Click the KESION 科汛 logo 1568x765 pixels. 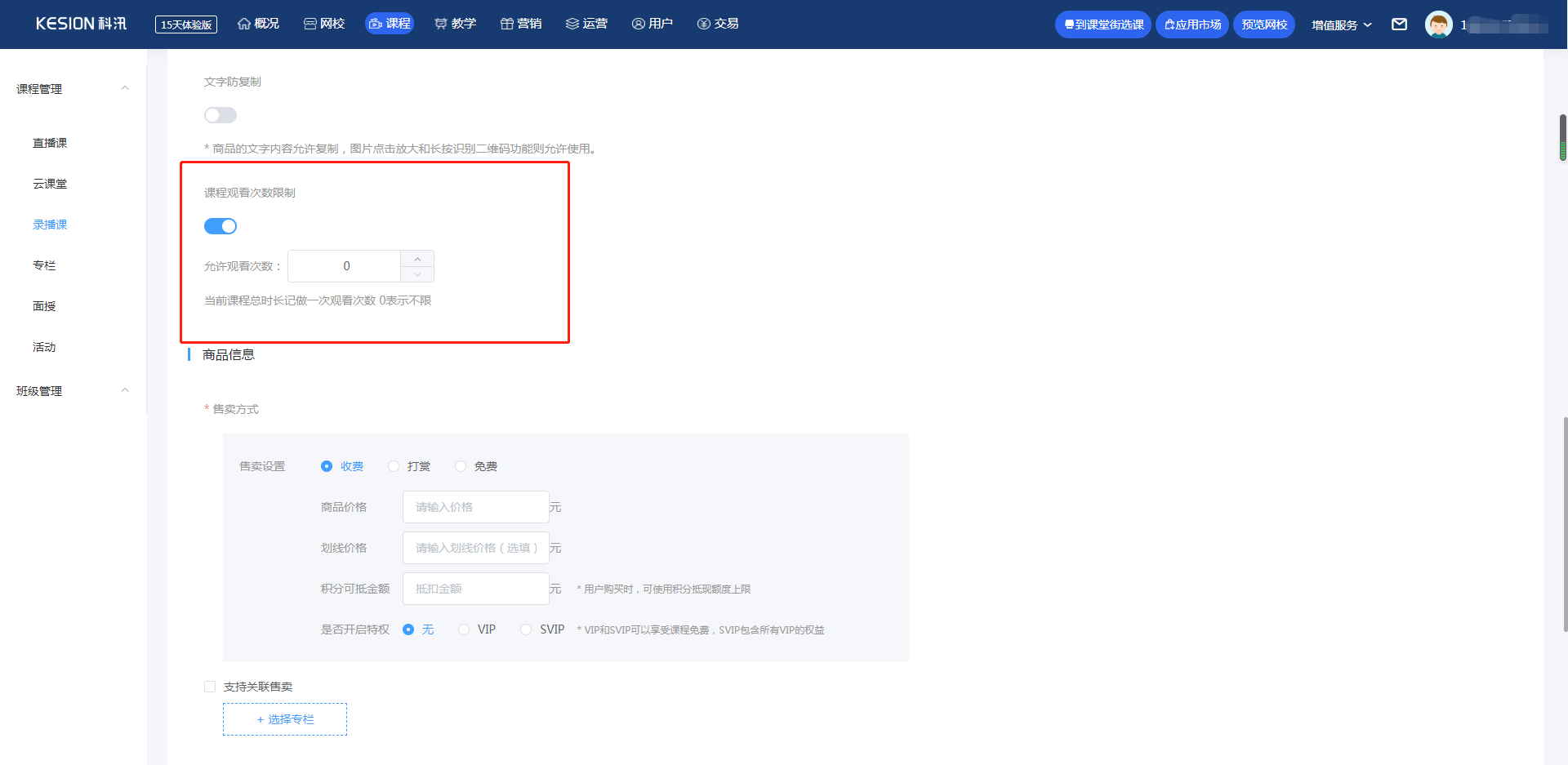pos(81,24)
